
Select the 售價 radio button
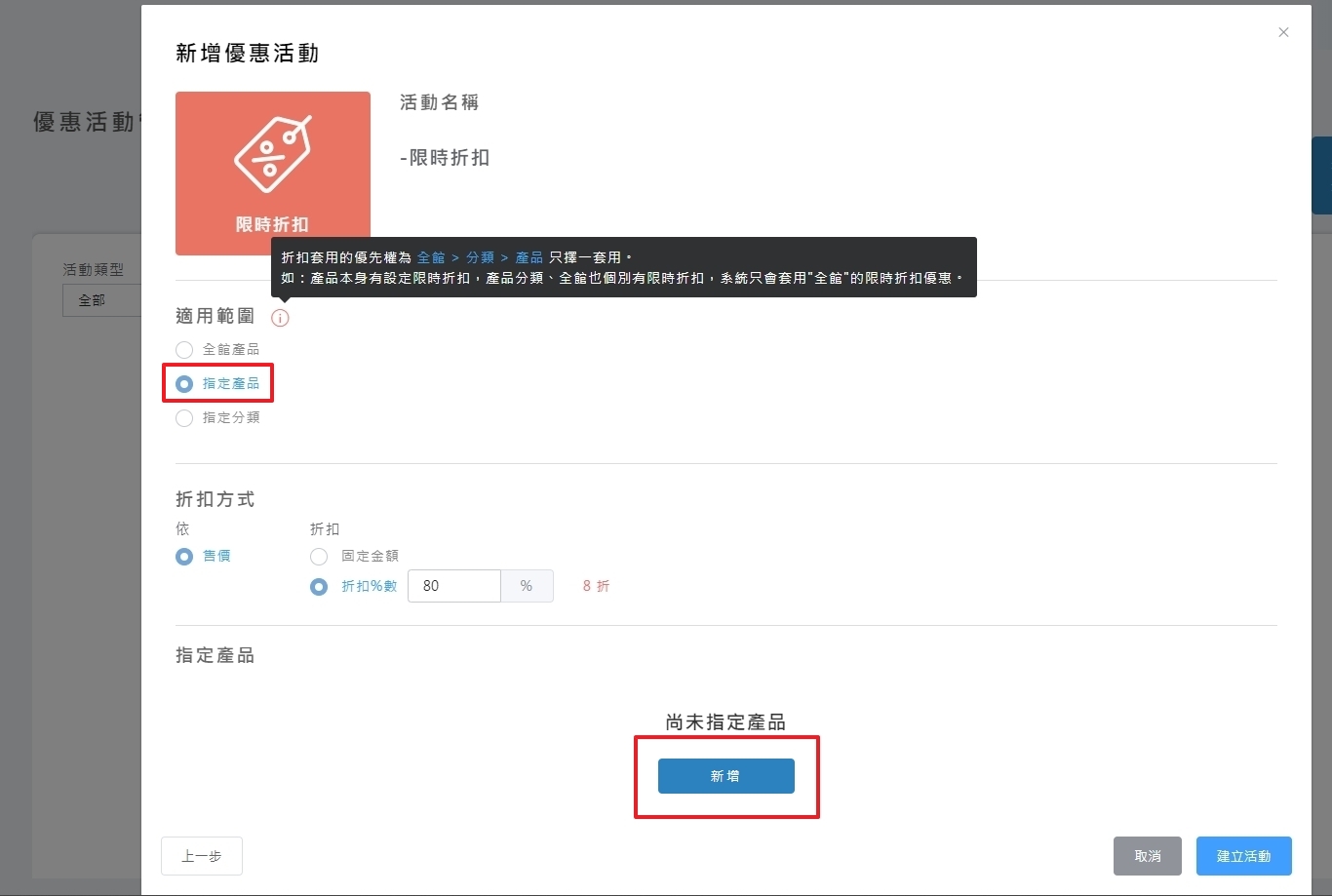184,557
